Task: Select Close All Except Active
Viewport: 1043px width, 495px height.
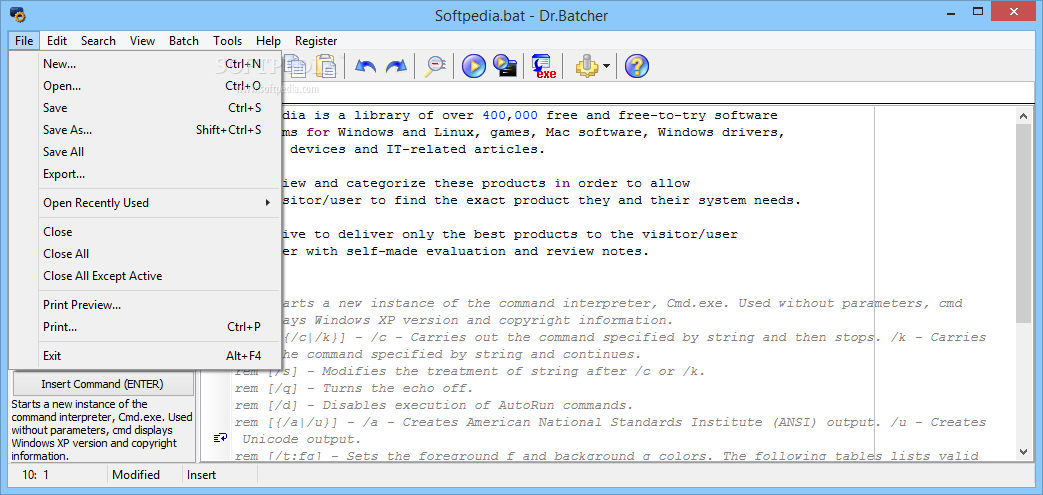Action: pyautogui.click(x=146, y=275)
